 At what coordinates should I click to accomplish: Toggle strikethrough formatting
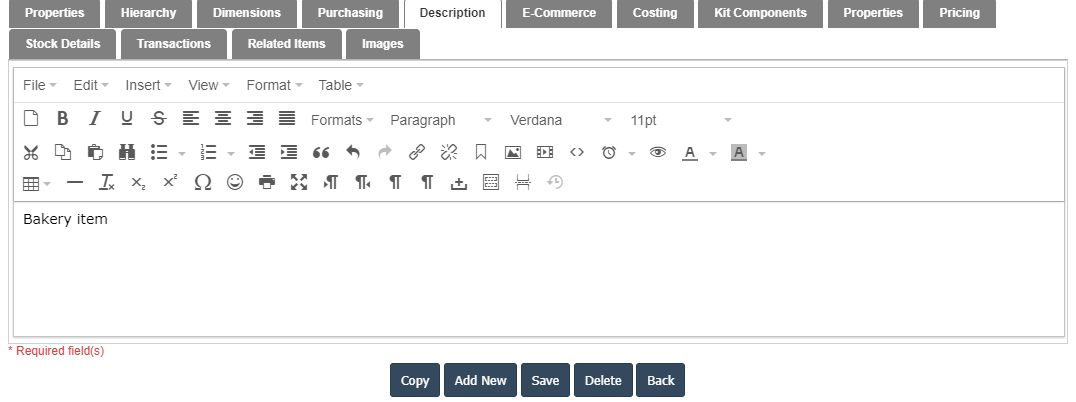(158, 119)
